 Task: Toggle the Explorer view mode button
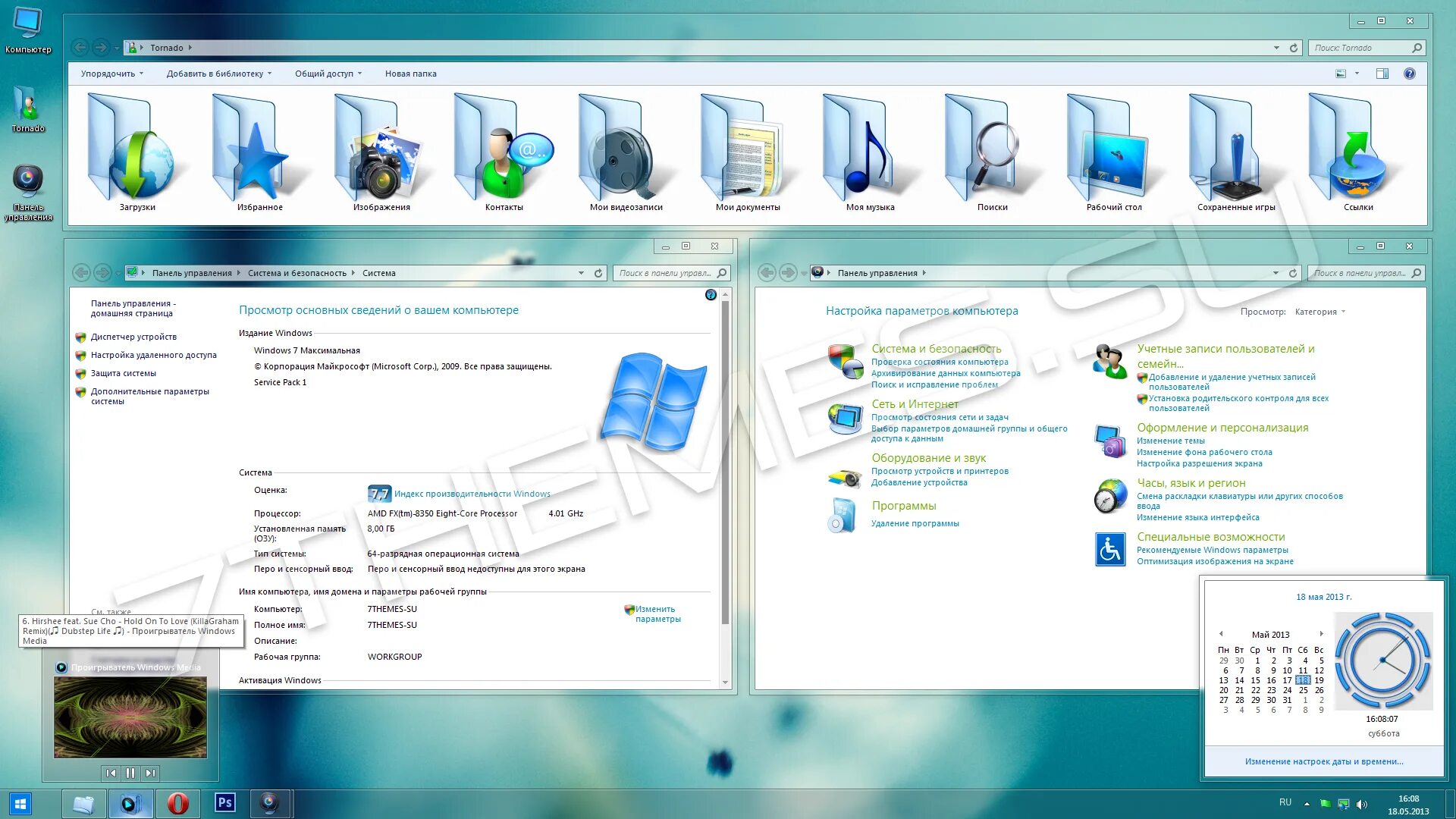1340,73
